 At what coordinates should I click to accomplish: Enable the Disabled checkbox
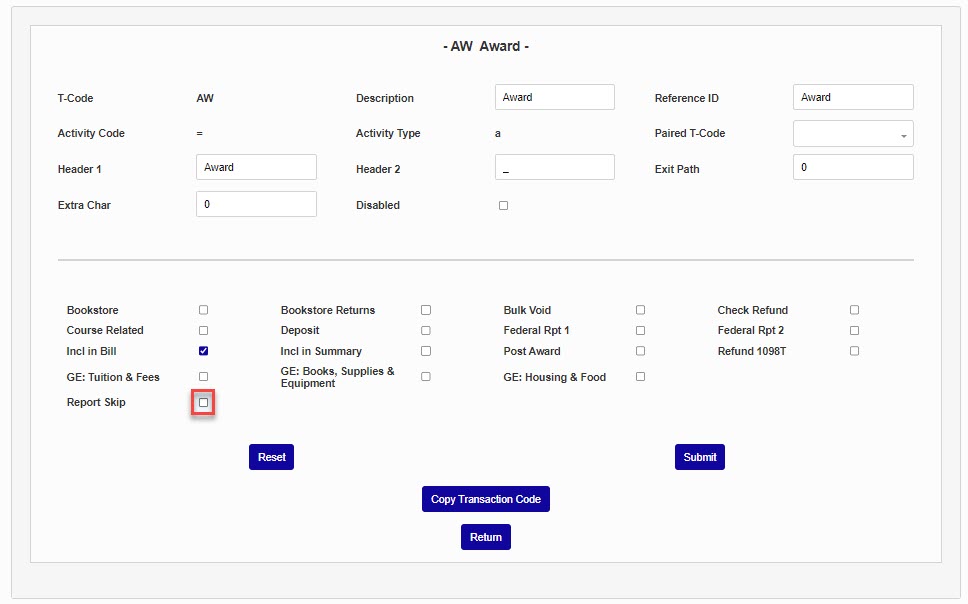pyautogui.click(x=503, y=206)
